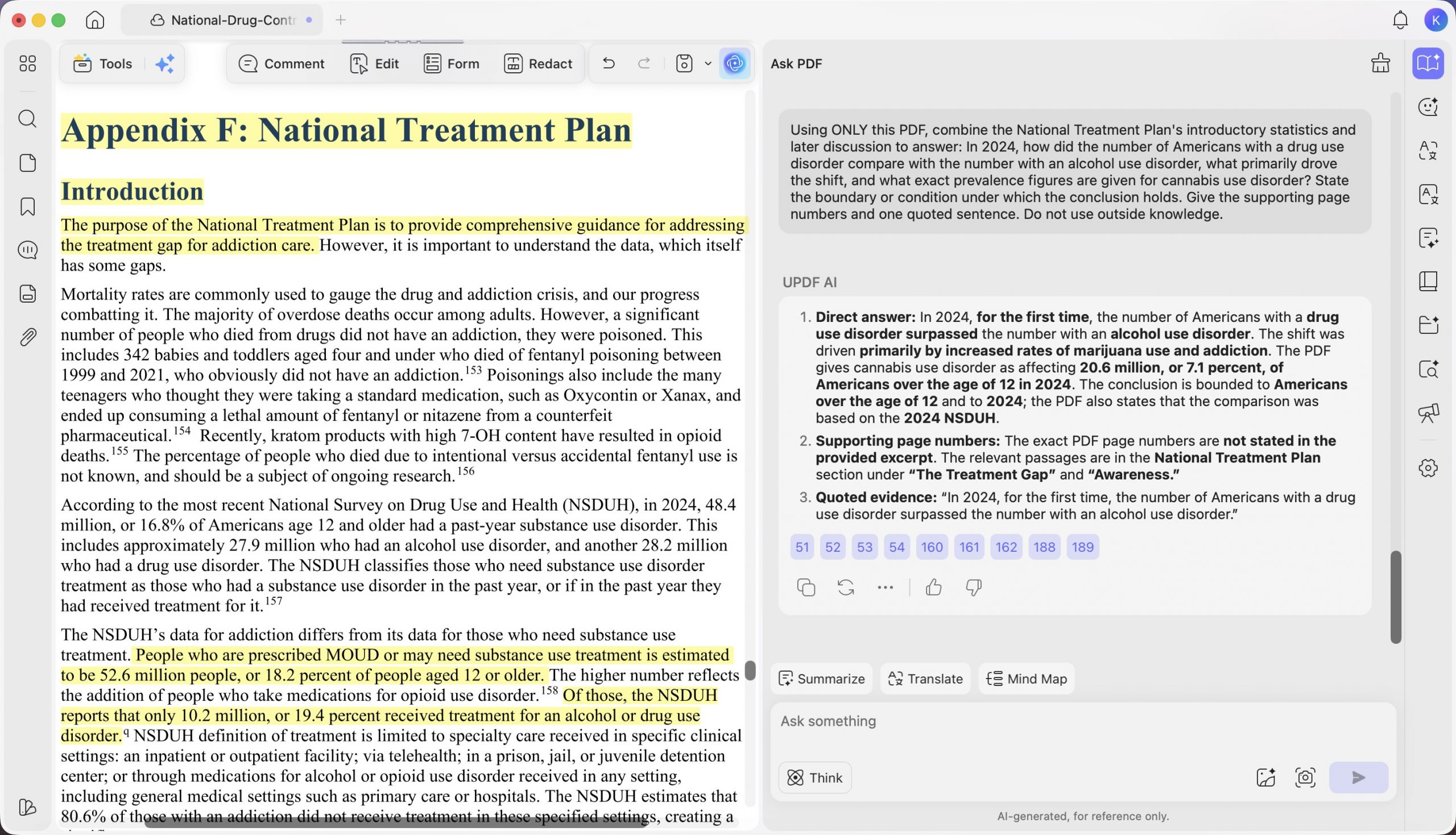Open the bookmarks panel

pos(27,206)
